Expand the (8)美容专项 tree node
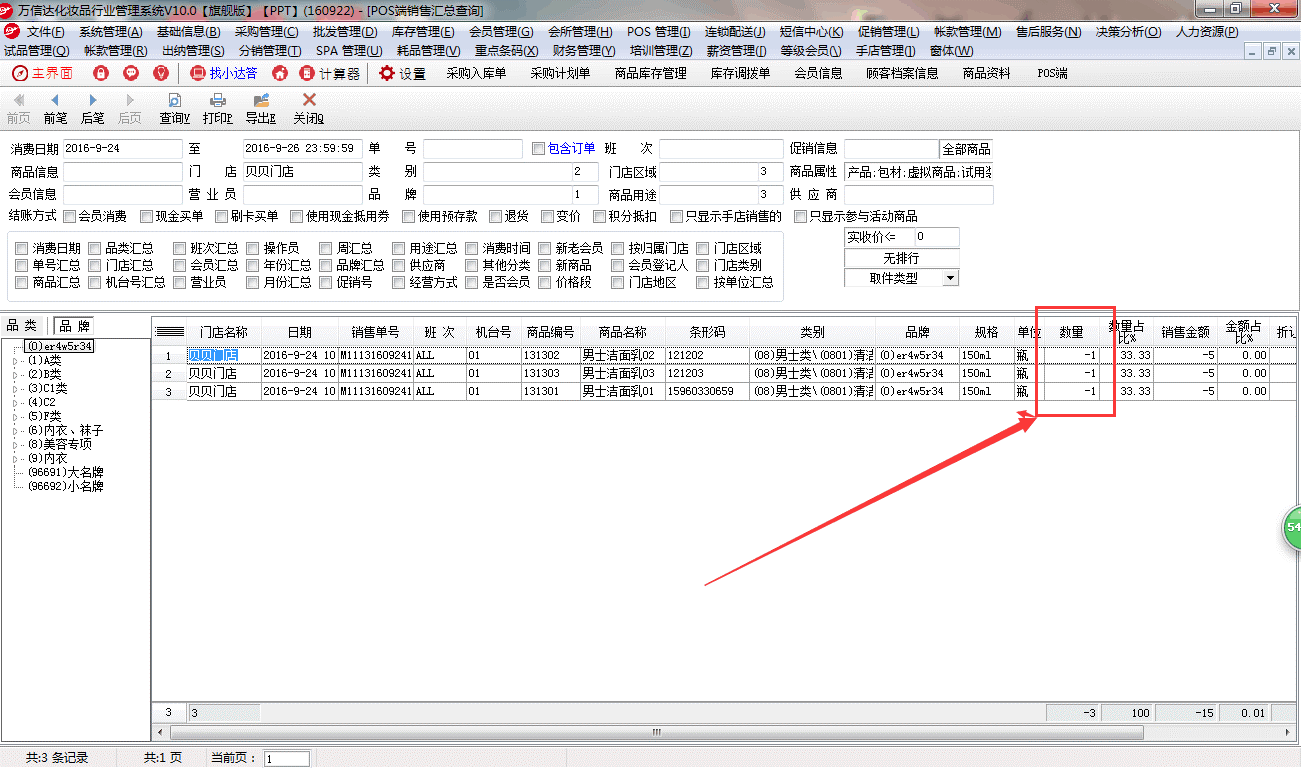 (x=14, y=444)
